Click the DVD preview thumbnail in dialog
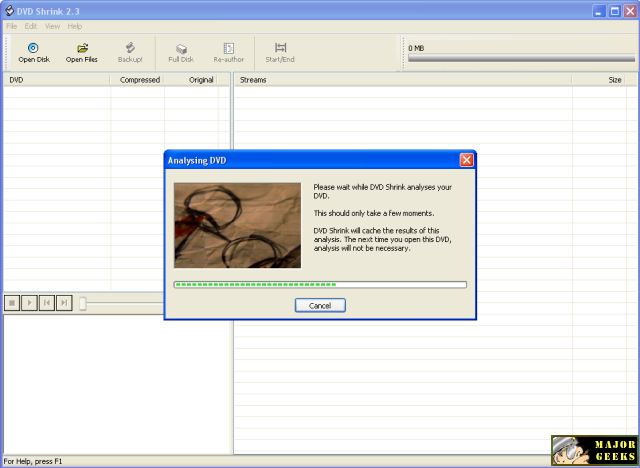This screenshot has width=640, height=468. coord(238,225)
